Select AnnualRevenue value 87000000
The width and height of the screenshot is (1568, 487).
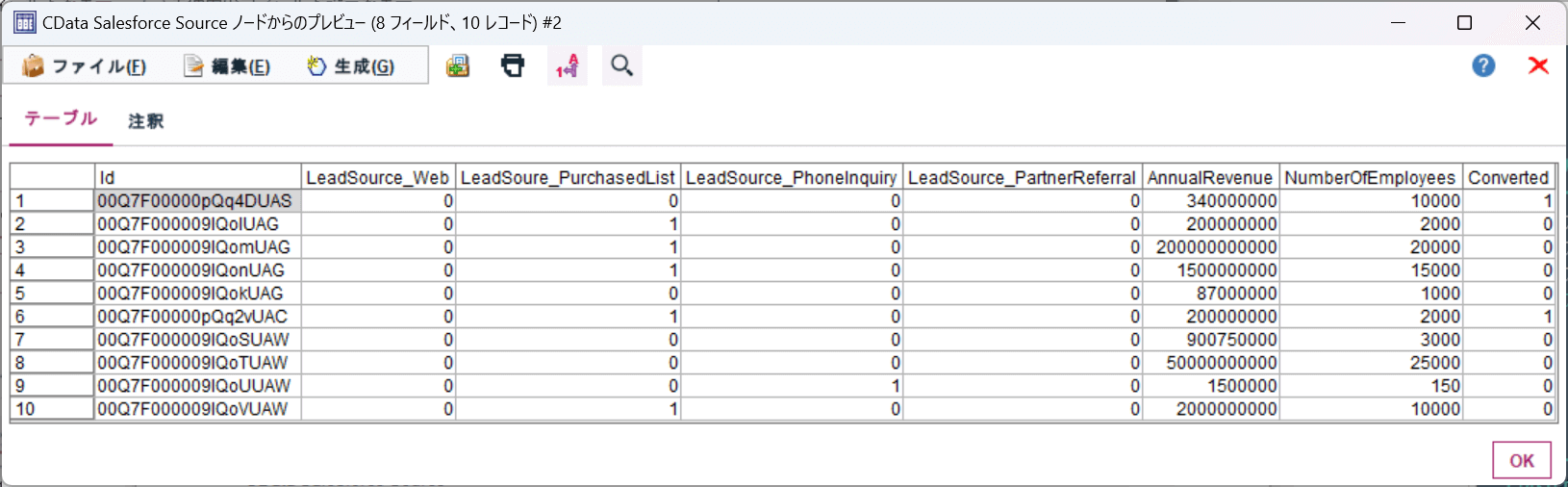tap(1211, 293)
